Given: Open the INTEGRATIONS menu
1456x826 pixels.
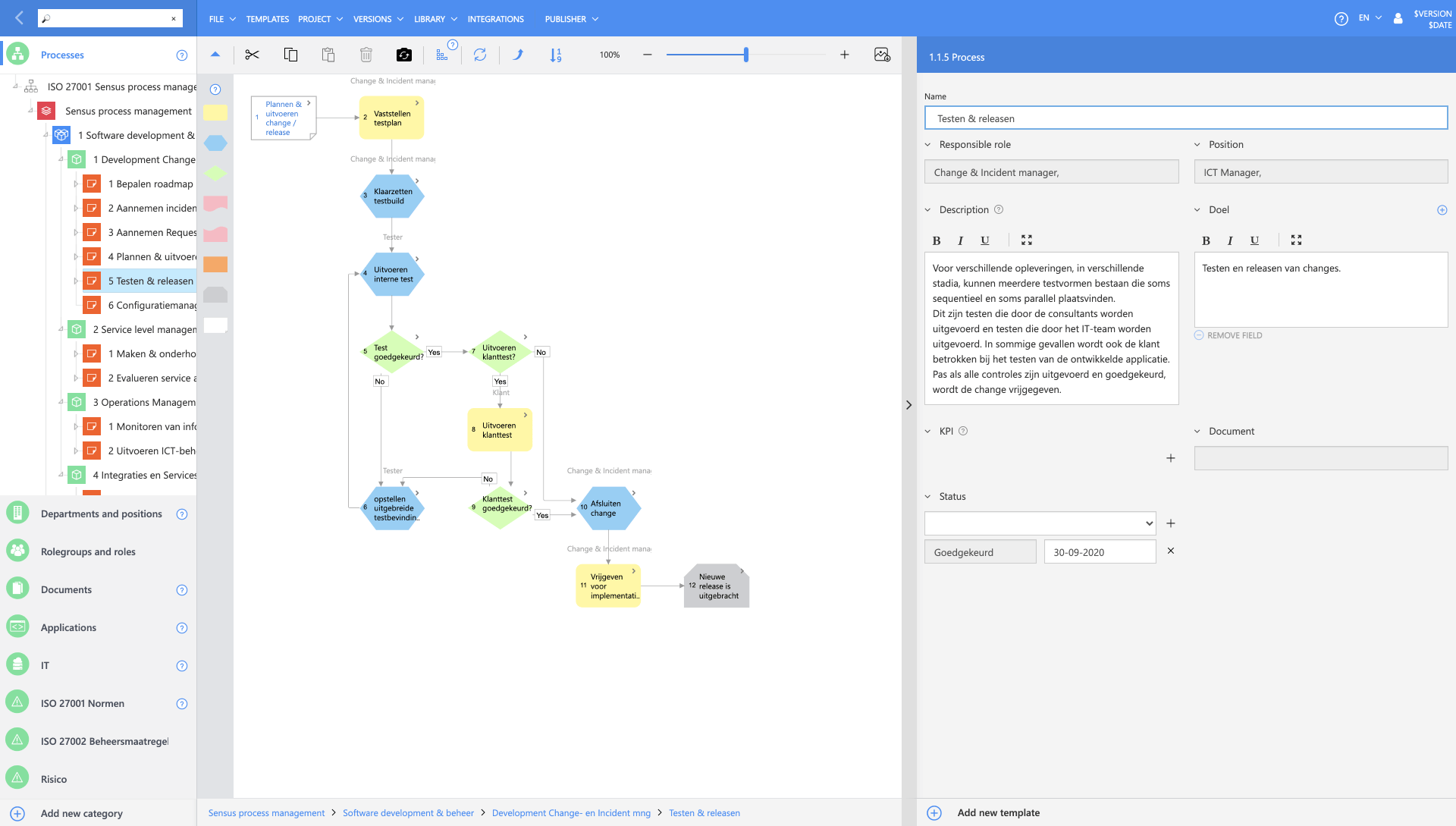Looking at the screenshot, I should 495,19.
